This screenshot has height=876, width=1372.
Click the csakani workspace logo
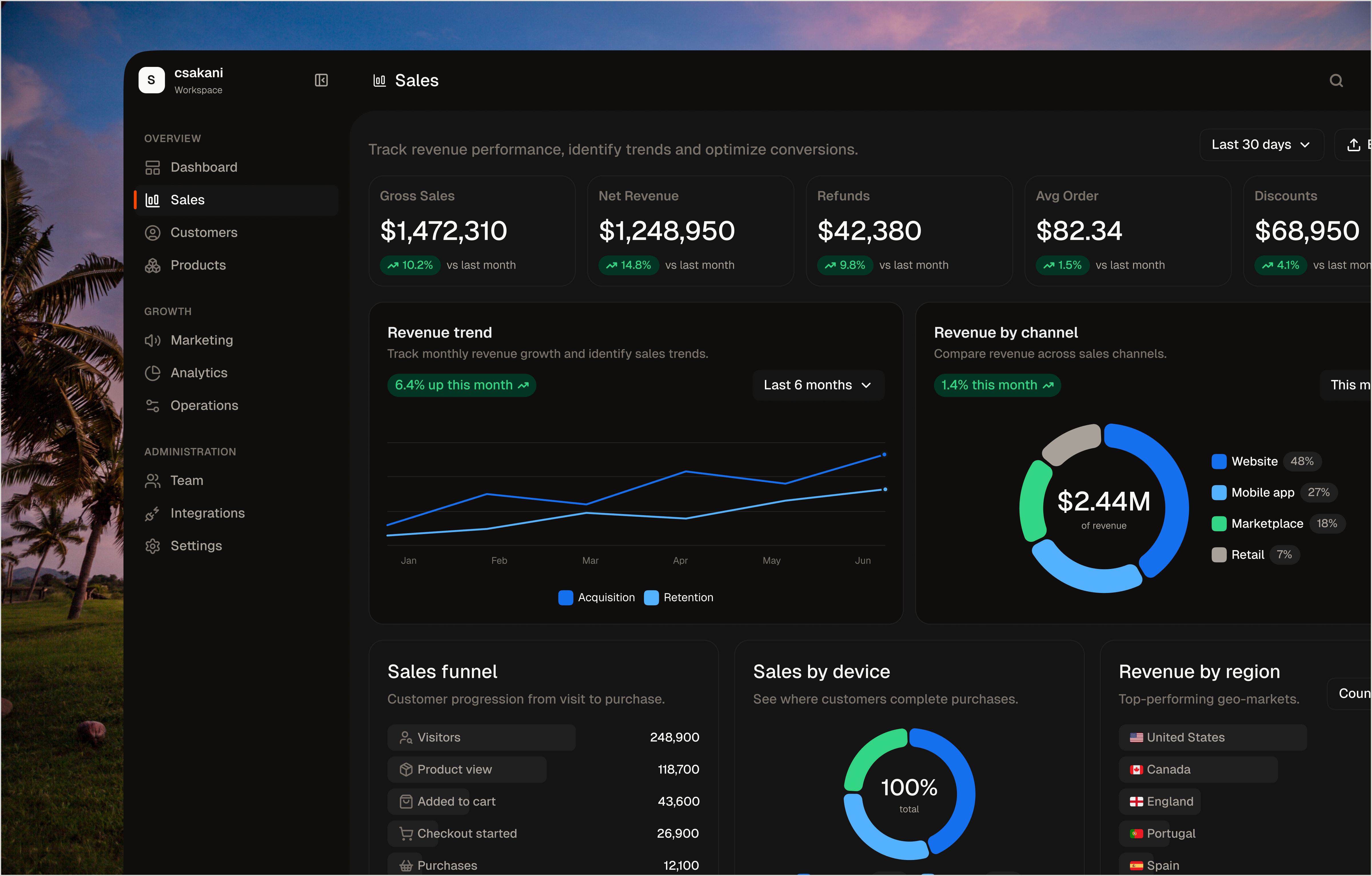[151, 80]
